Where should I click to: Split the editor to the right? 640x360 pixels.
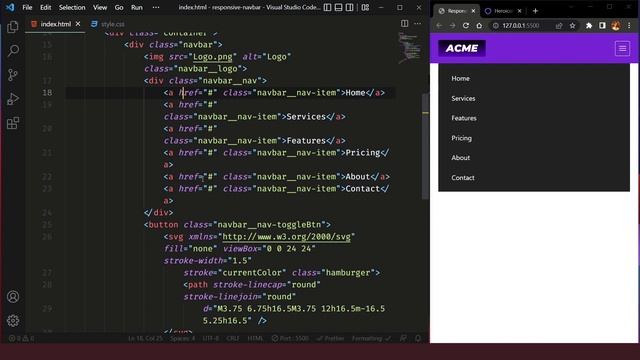(404, 24)
